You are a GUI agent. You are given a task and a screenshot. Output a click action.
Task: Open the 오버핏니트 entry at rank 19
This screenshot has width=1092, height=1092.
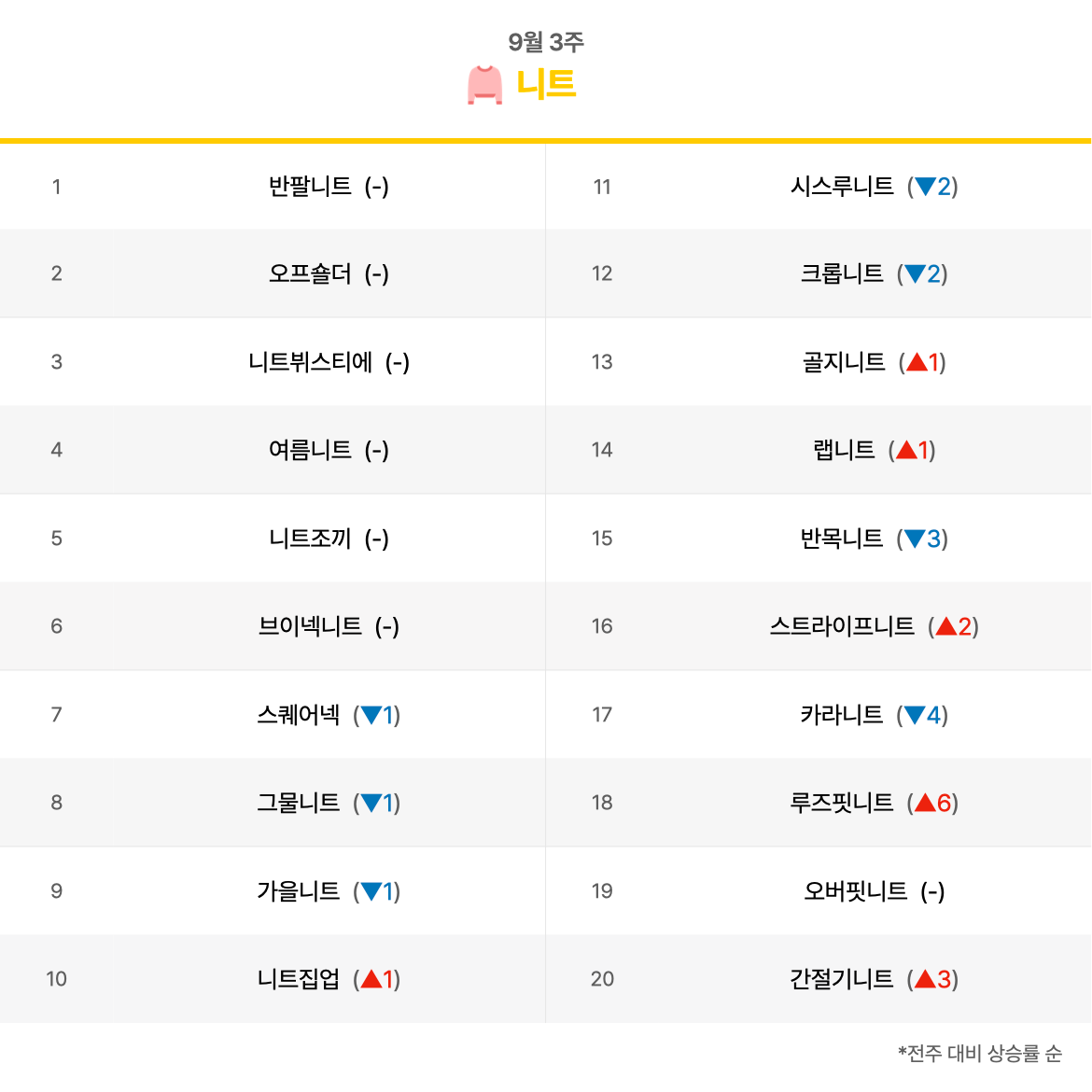point(855,890)
